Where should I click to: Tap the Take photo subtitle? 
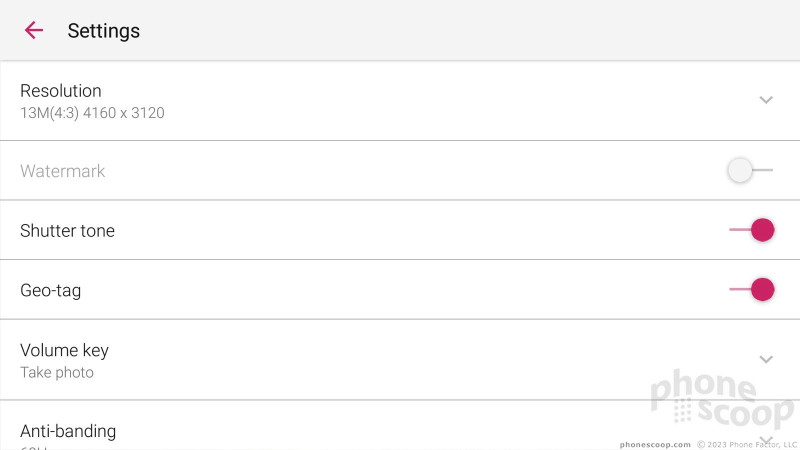[57, 372]
